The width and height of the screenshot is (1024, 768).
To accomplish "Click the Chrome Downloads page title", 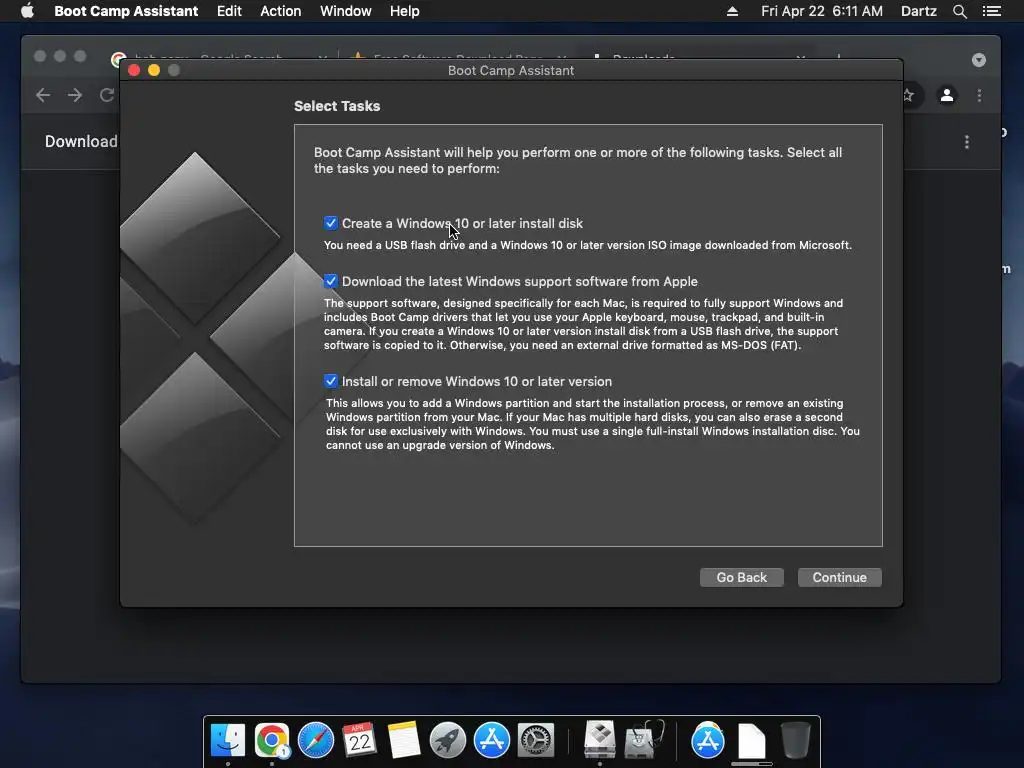I will tap(81, 141).
